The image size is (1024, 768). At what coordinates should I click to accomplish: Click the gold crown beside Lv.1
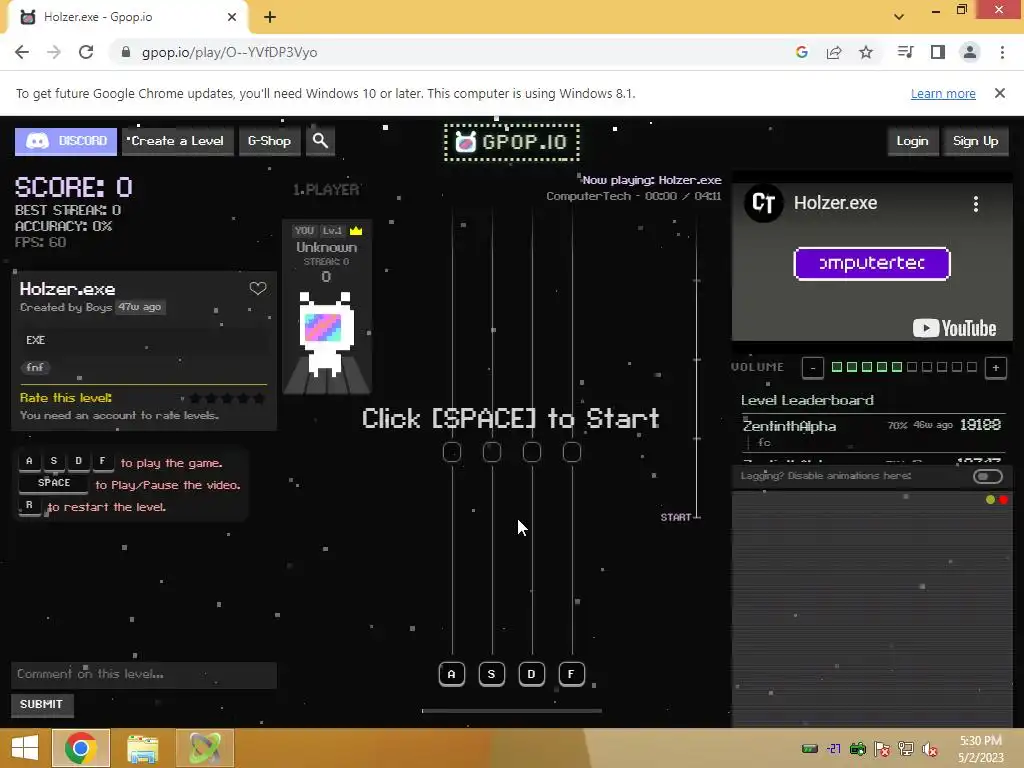356,231
